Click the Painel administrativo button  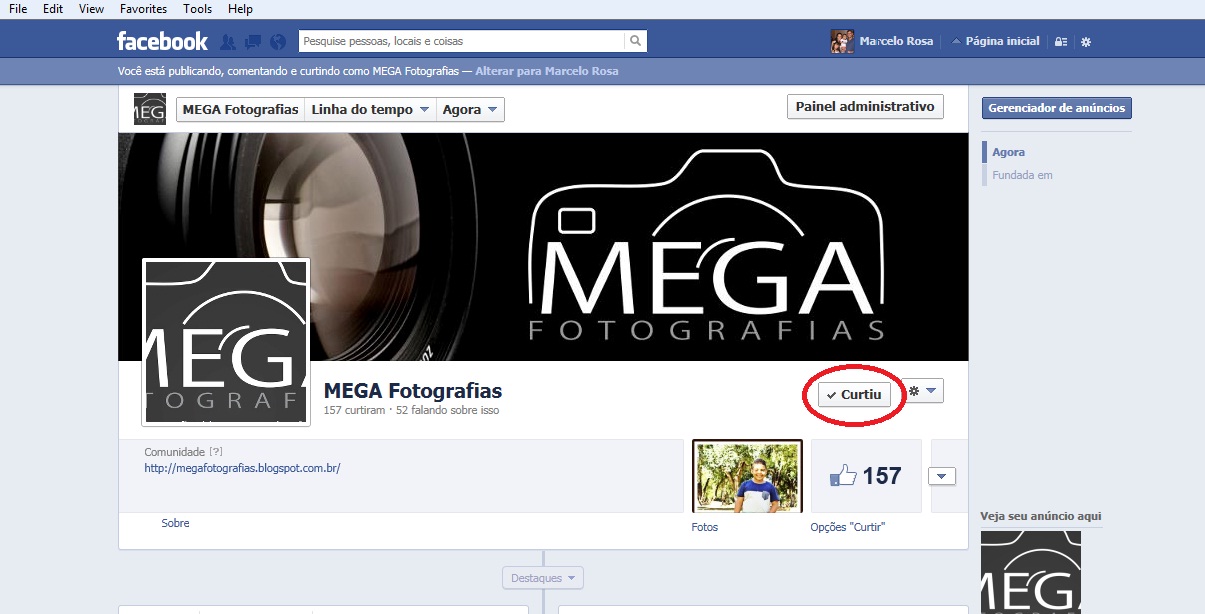(866, 107)
